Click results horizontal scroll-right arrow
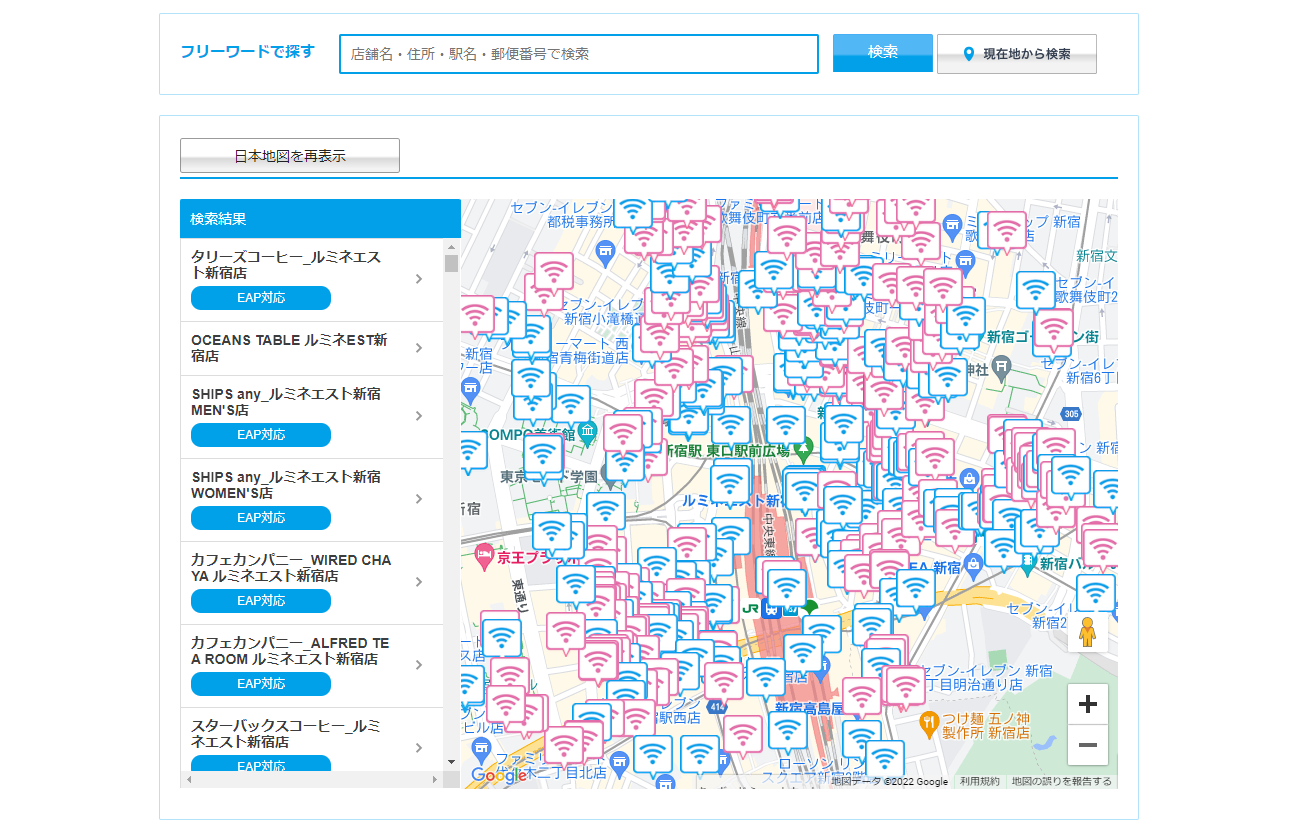Screen dimensions: 1305x832 click(435, 779)
